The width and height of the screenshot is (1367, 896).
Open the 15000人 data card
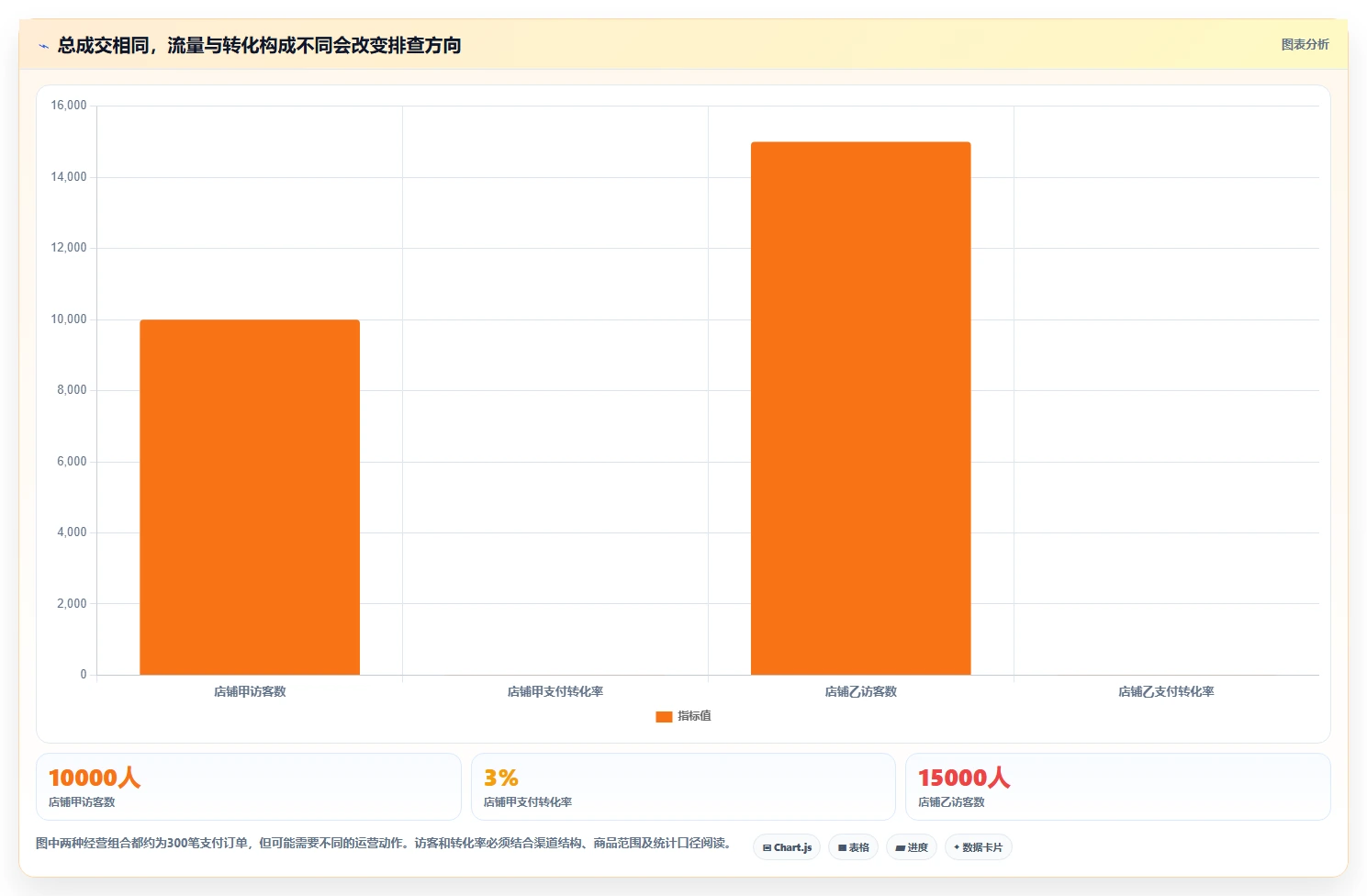[x=1117, y=787]
